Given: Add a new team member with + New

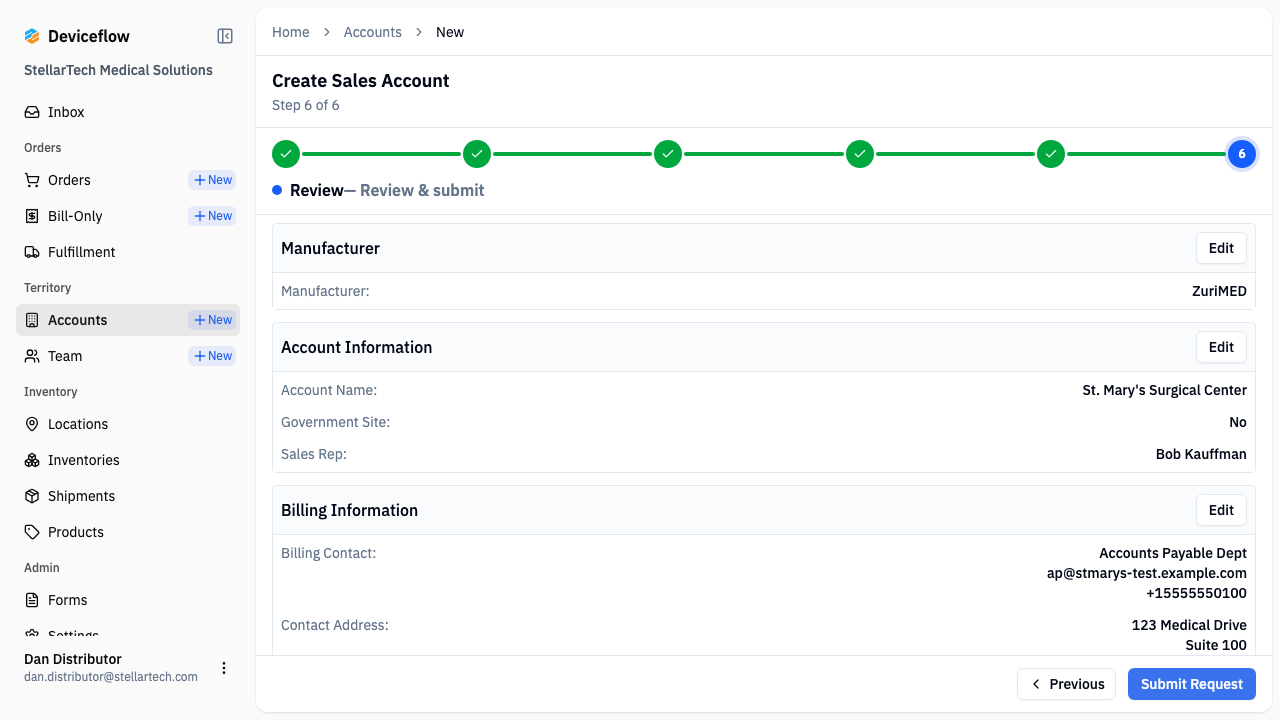Looking at the screenshot, I should (x=212, y=356).
